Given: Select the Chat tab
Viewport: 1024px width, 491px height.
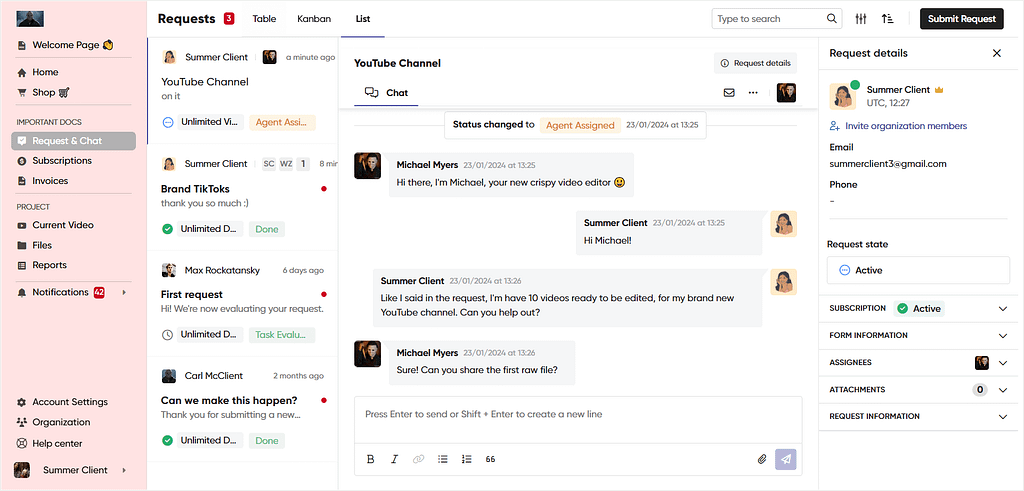Looking at the screenshot, I should point(386,93).
